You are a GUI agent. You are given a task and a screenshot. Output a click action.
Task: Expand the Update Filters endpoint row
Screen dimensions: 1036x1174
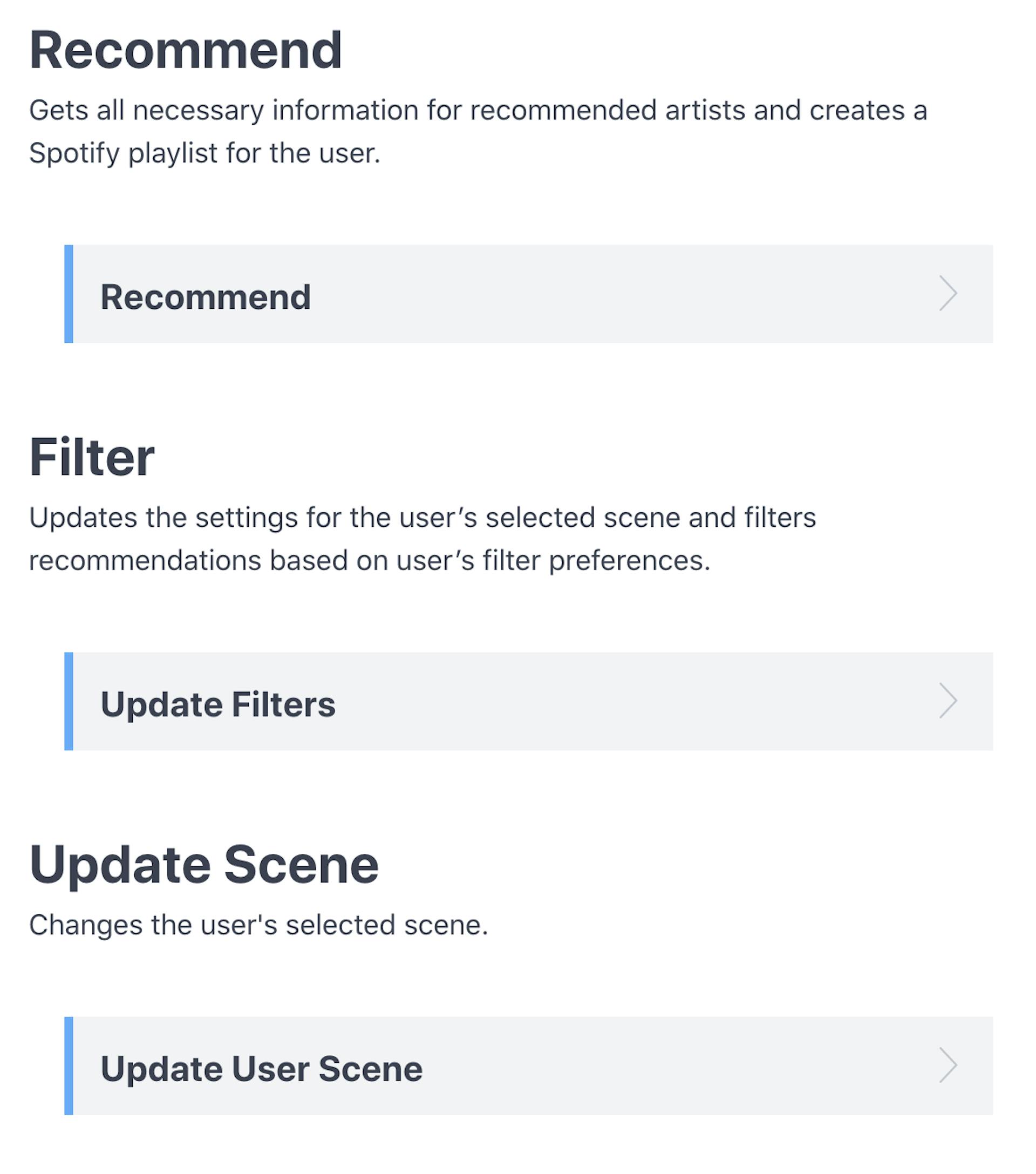[x=528, y=701]
